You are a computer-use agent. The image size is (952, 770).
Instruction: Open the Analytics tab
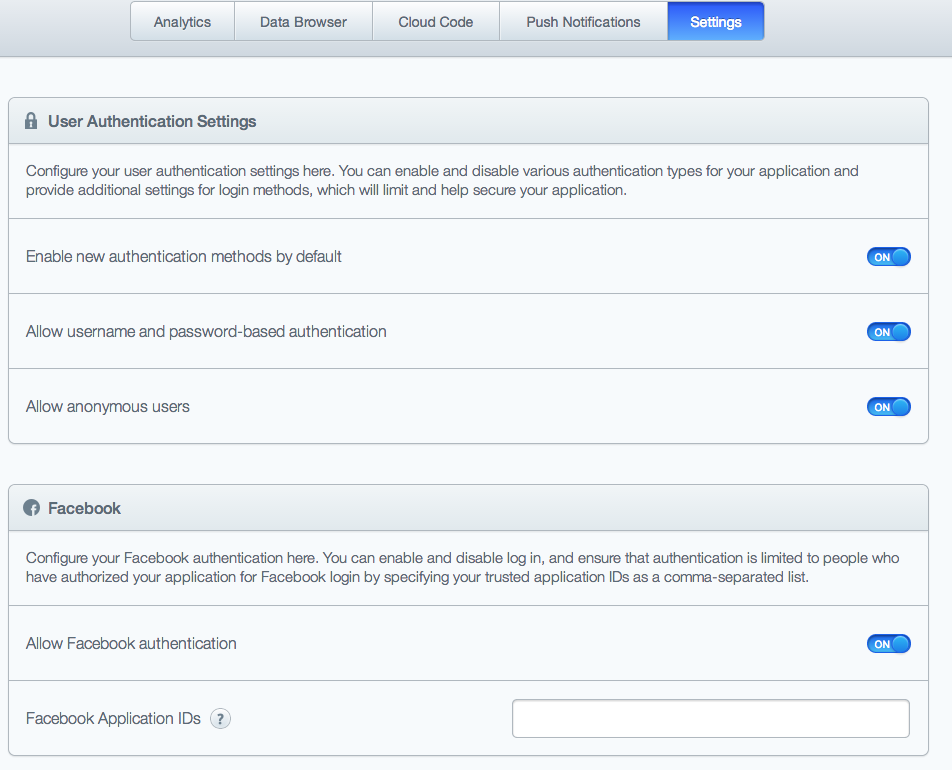pyautogui.click(x=182, y=22)
